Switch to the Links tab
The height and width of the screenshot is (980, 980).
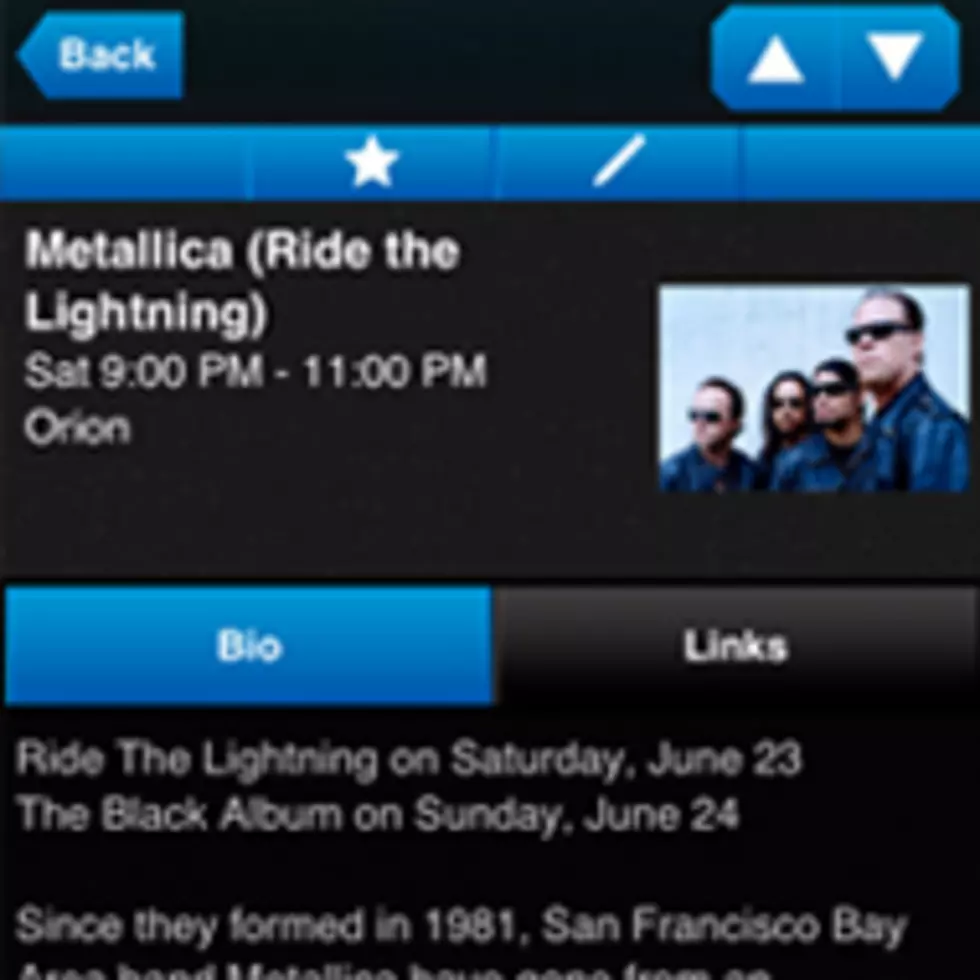click(735, 646)
